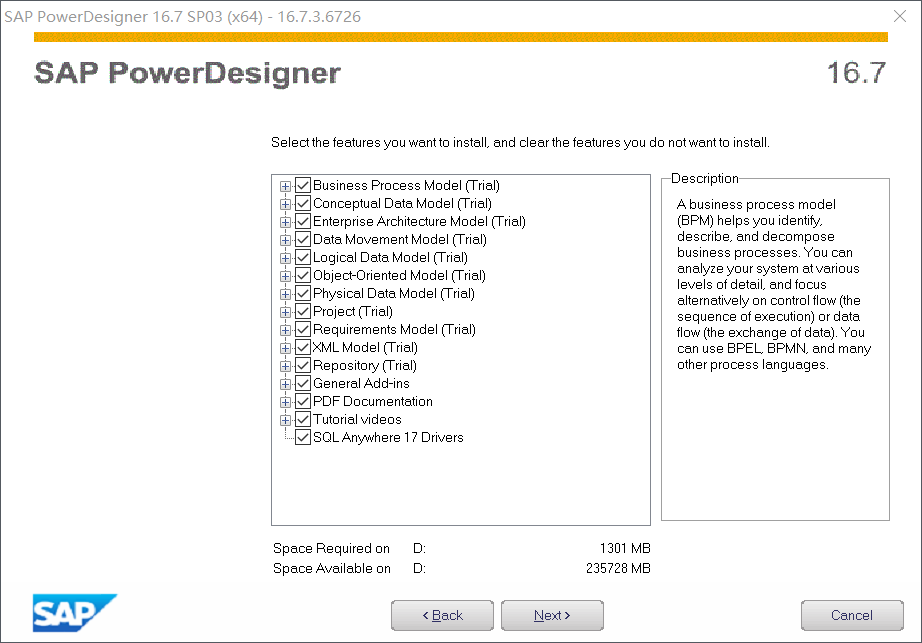Select Repository (Trial) label
The height and width of the screenshot is (643, 922).
point(365,366)
